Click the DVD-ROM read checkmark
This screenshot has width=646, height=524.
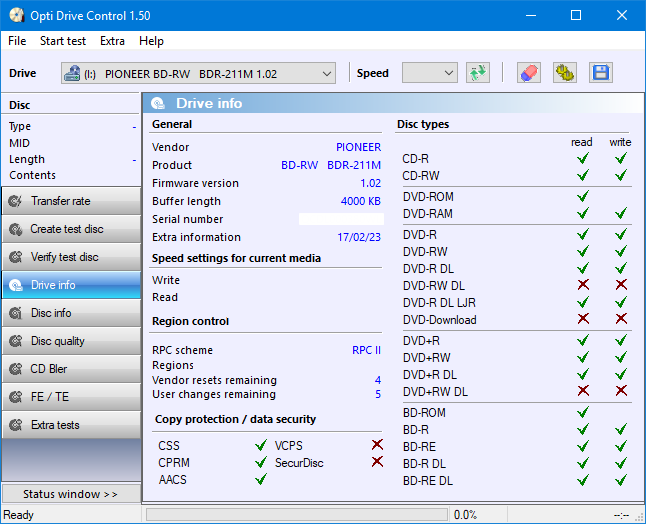[x=583, y=196]
